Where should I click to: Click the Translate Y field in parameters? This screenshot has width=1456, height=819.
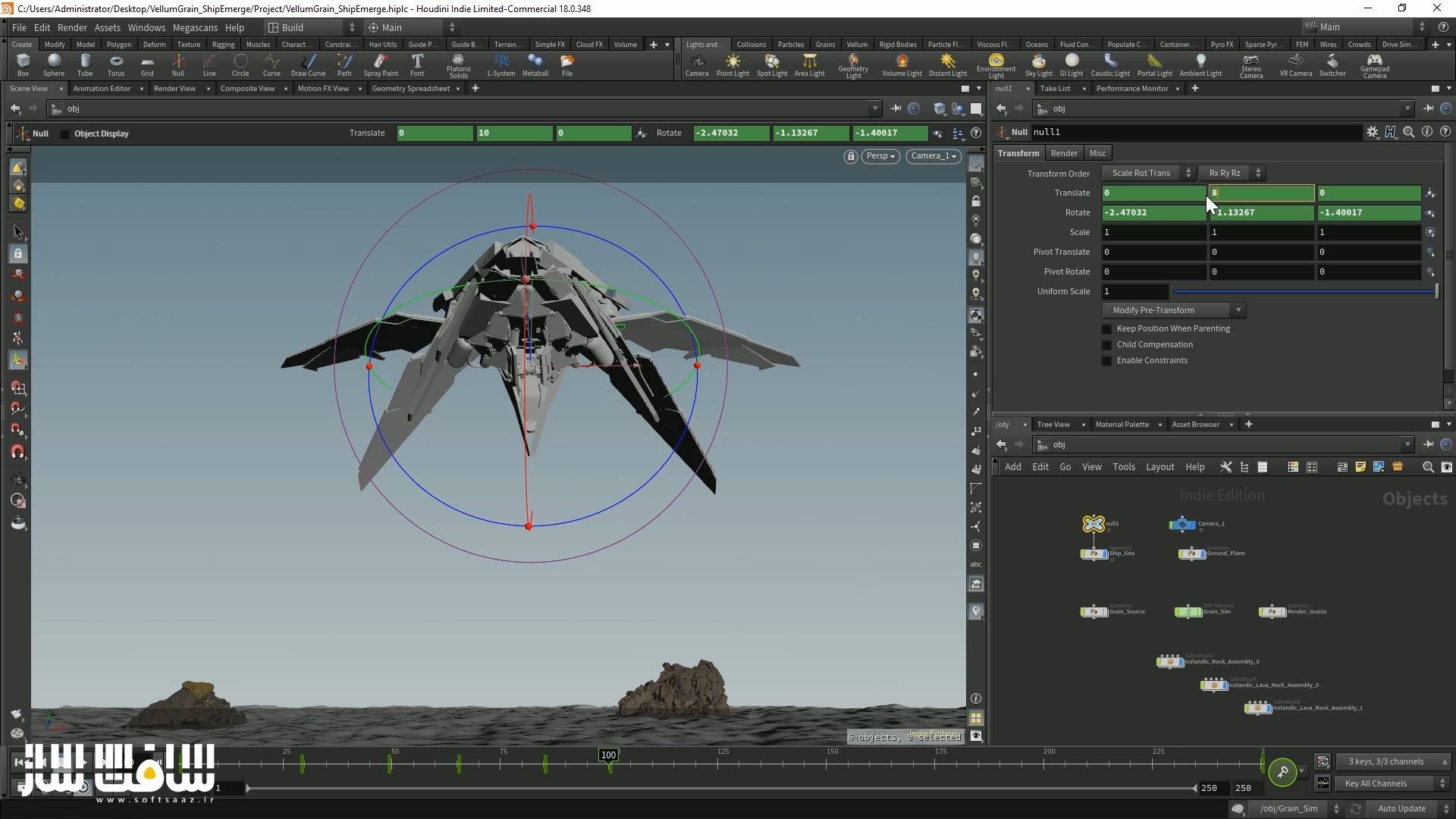1261,193
